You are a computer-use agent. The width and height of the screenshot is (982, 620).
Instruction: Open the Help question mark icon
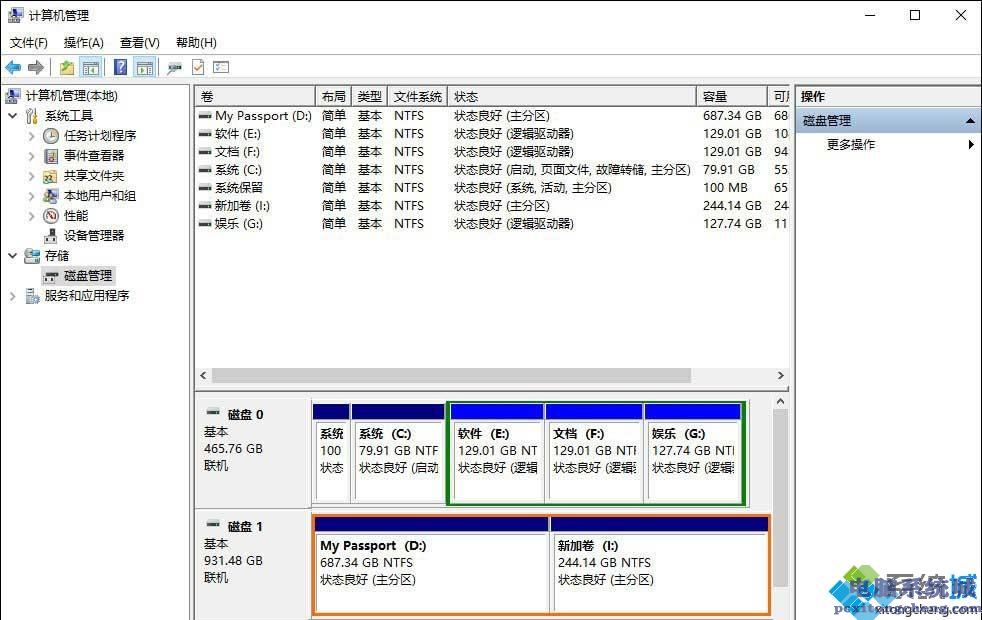coord(121,67)
